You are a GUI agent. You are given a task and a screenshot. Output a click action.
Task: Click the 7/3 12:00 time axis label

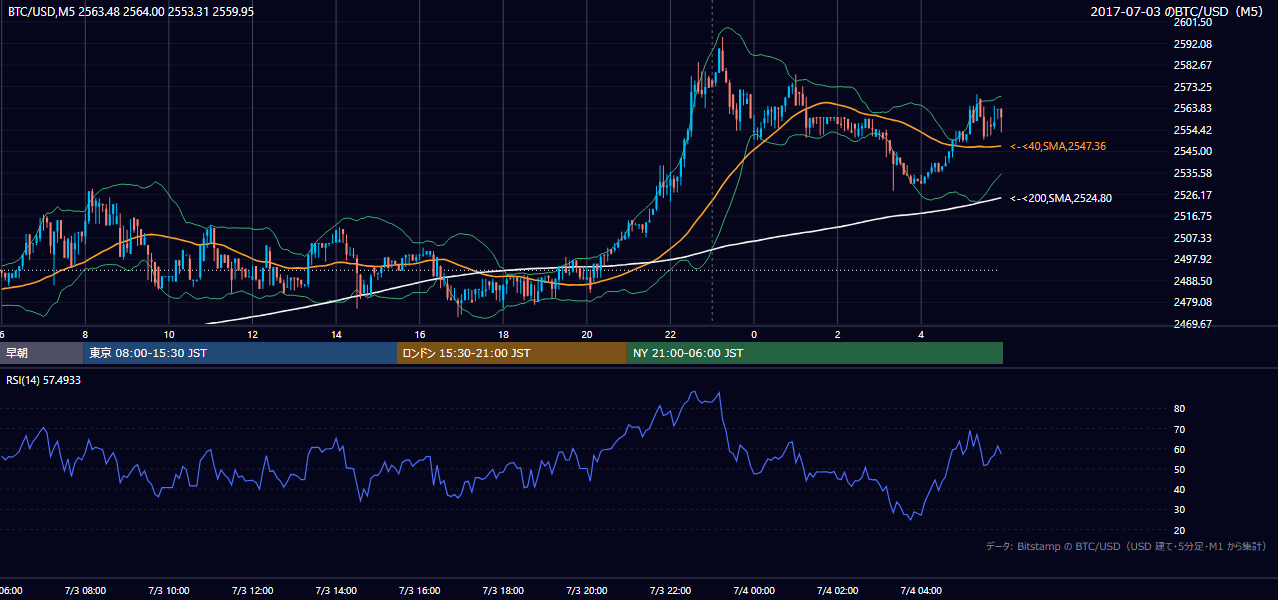[252, 590]
